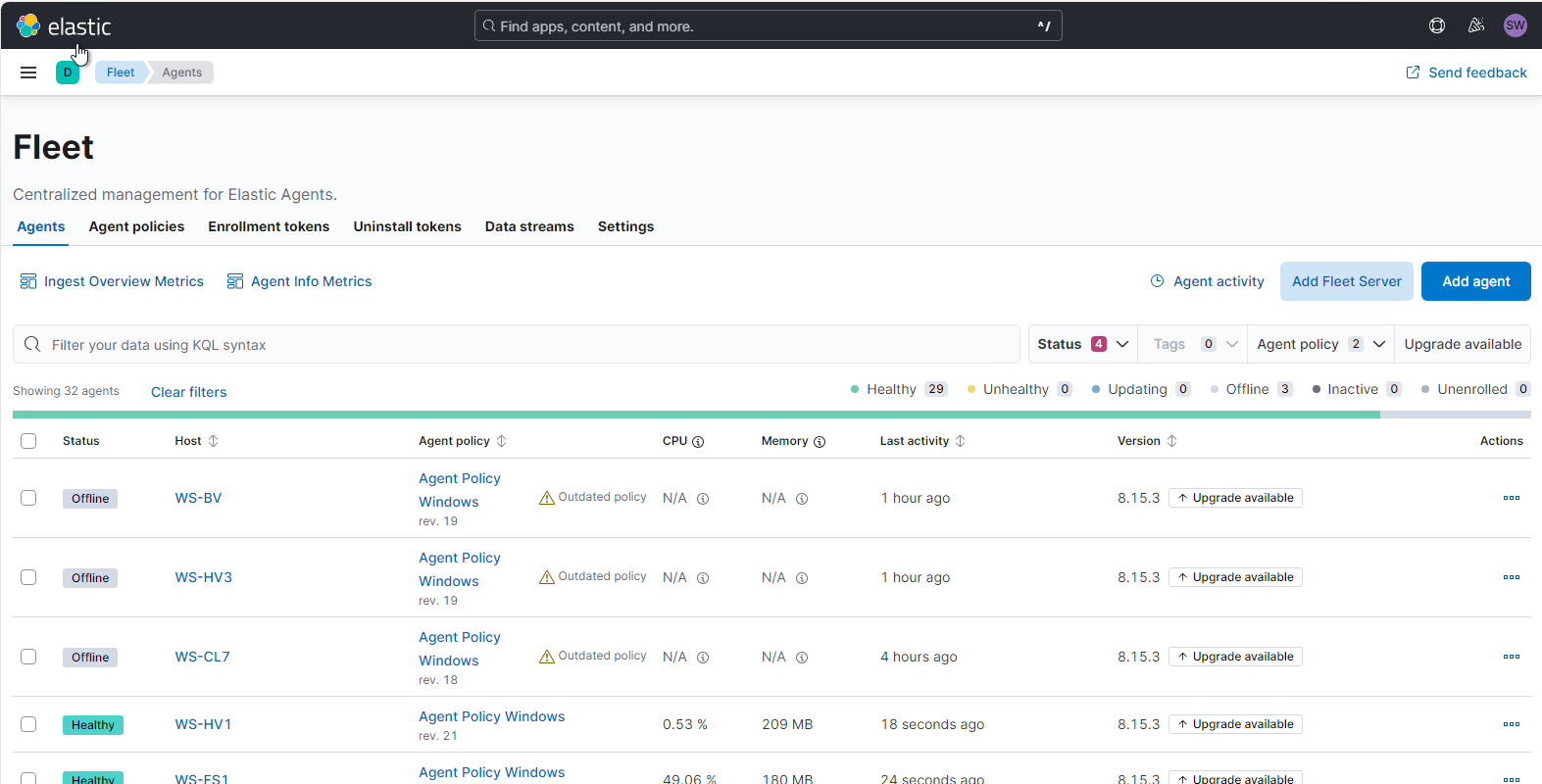Click Outdated policy warning for WS-CL7

click(593, 657)
